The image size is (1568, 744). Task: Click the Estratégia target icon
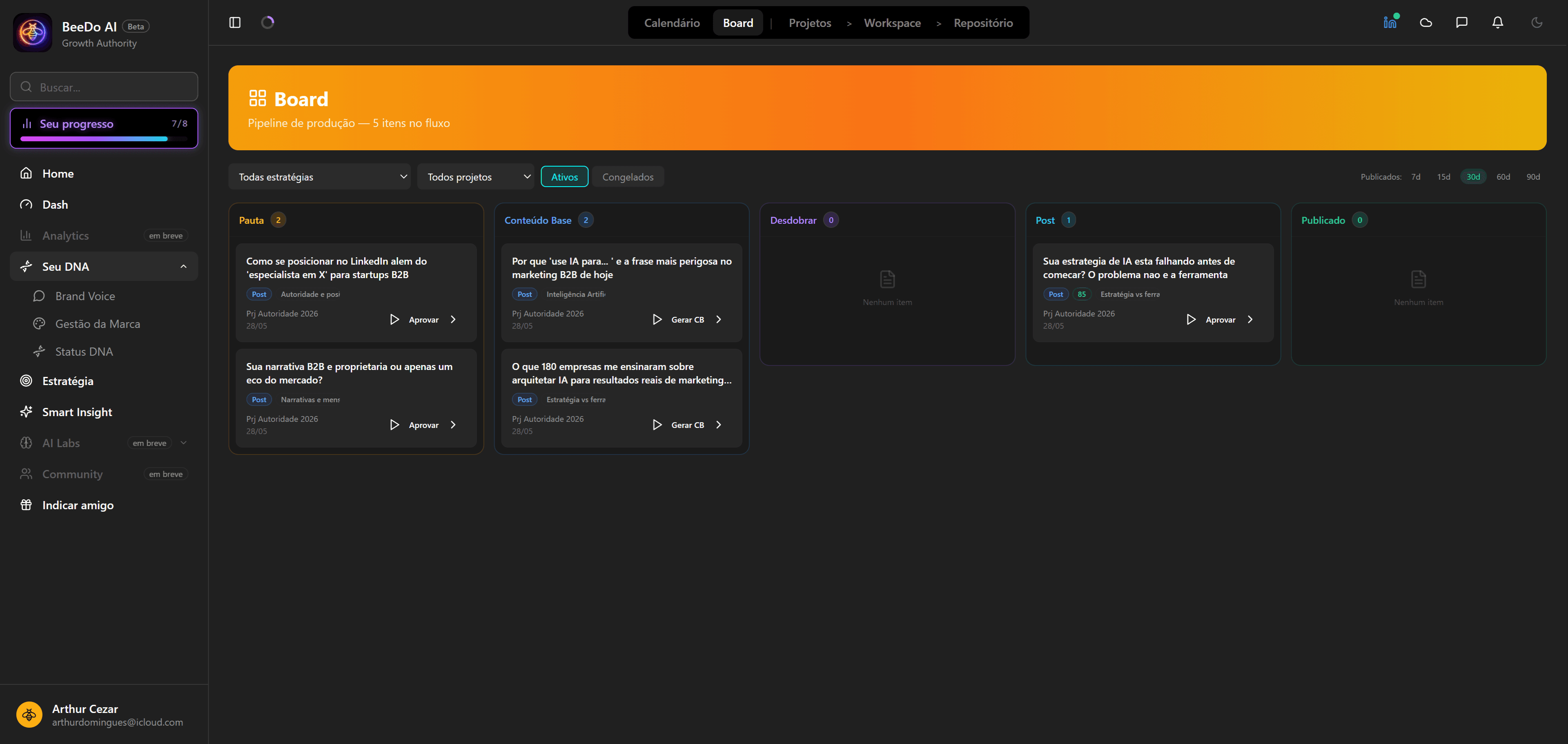pos(26,381)
